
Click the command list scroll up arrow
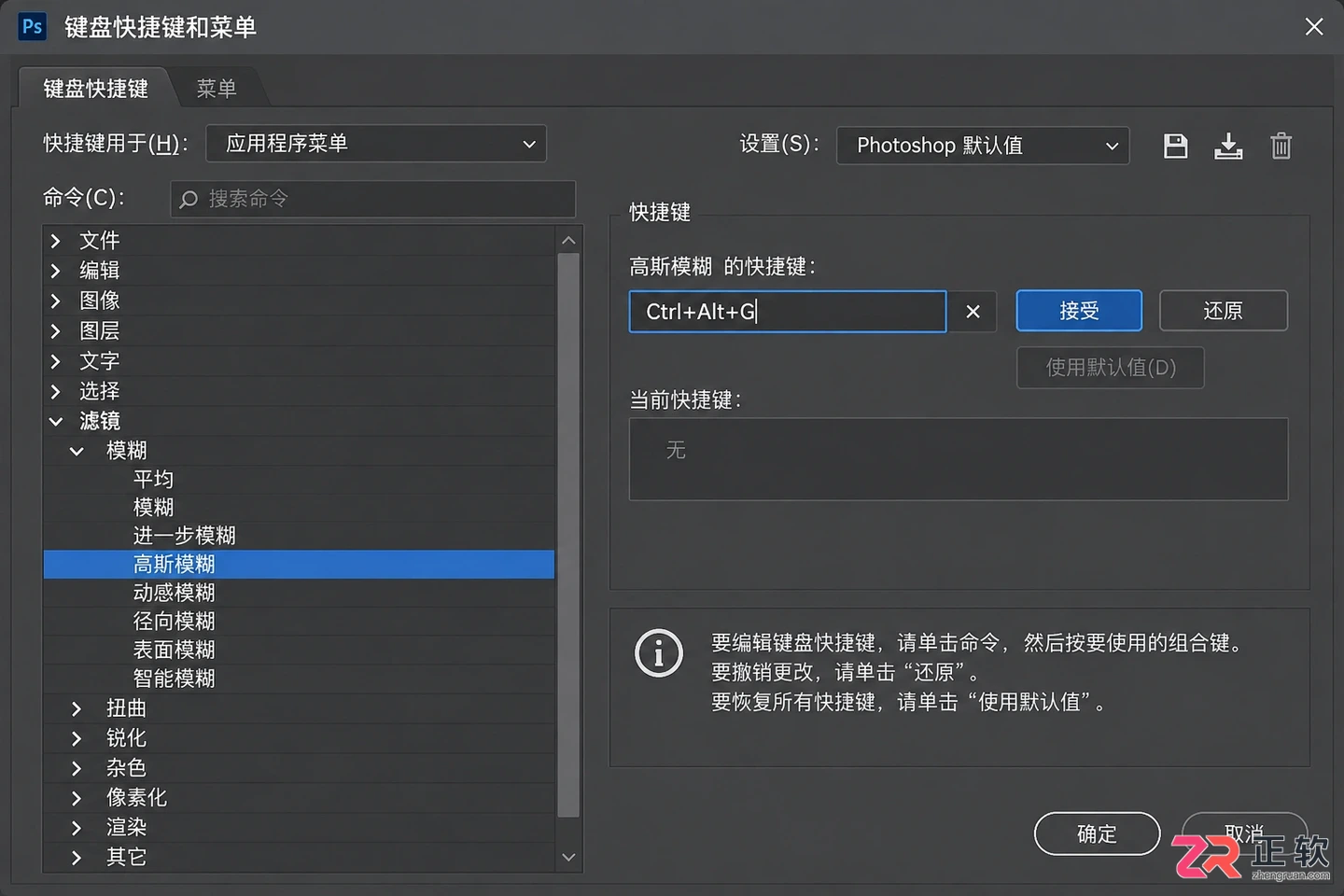tap(568, 241)
